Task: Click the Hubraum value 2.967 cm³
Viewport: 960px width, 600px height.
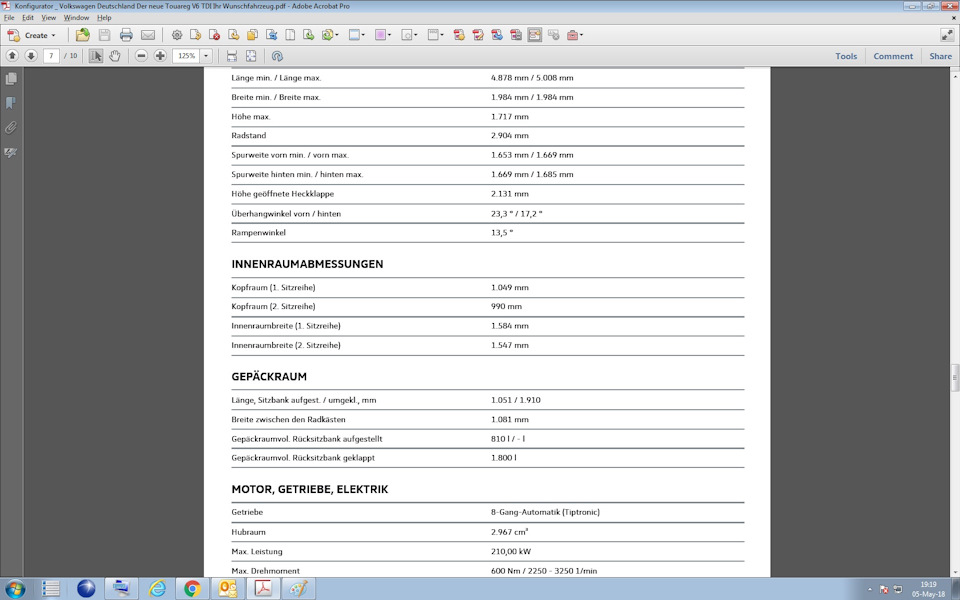Action: (x=509, y=531)
